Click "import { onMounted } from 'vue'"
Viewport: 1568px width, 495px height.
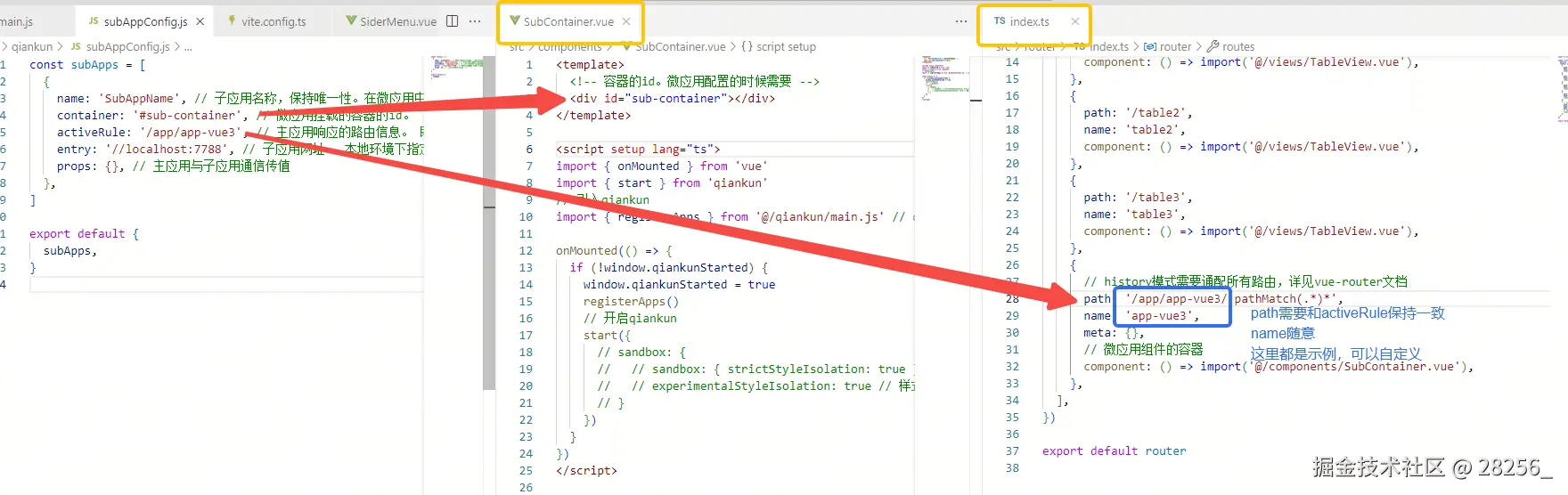click(661, 166)
